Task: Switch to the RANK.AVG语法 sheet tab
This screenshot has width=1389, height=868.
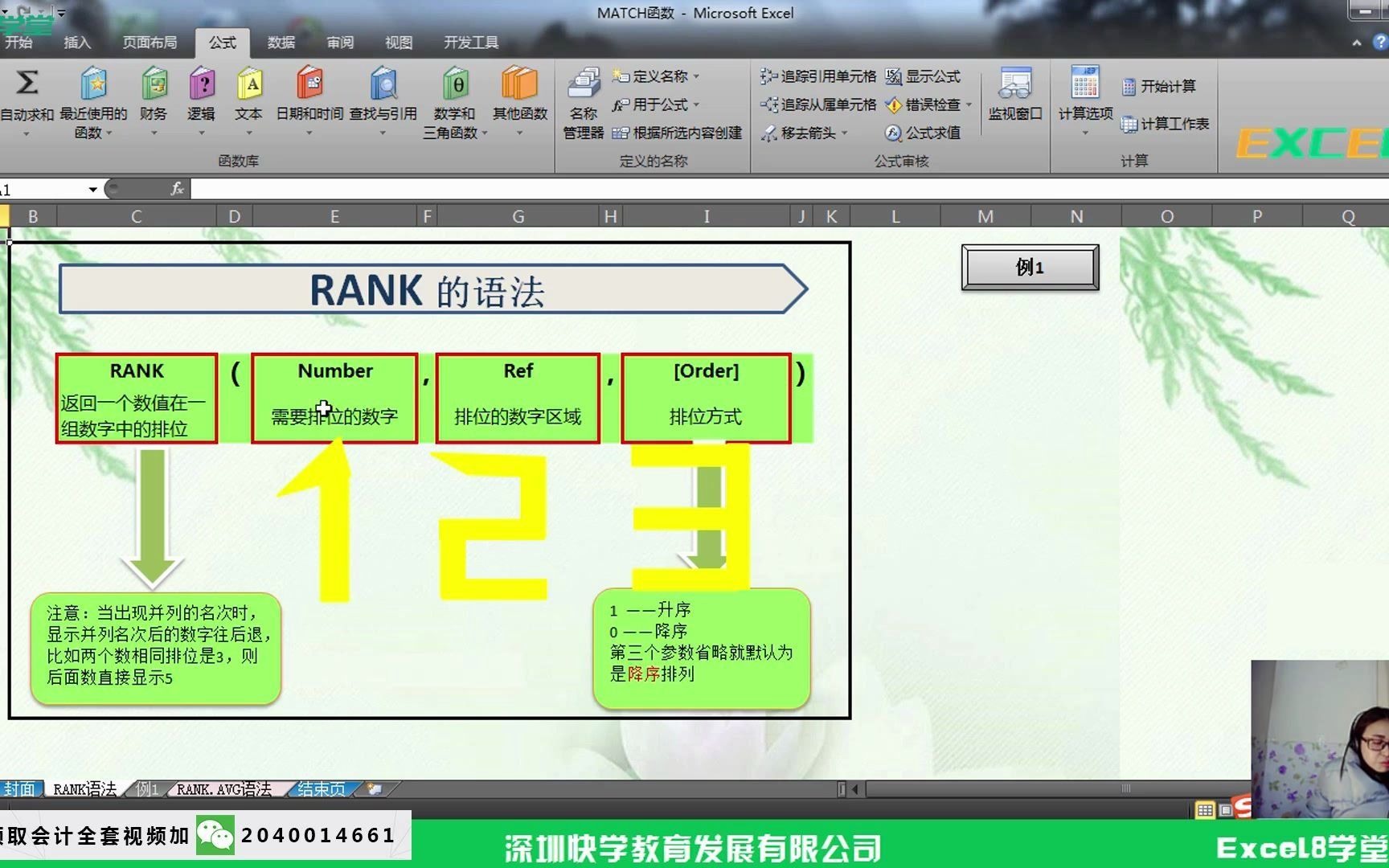Action: 223,788
